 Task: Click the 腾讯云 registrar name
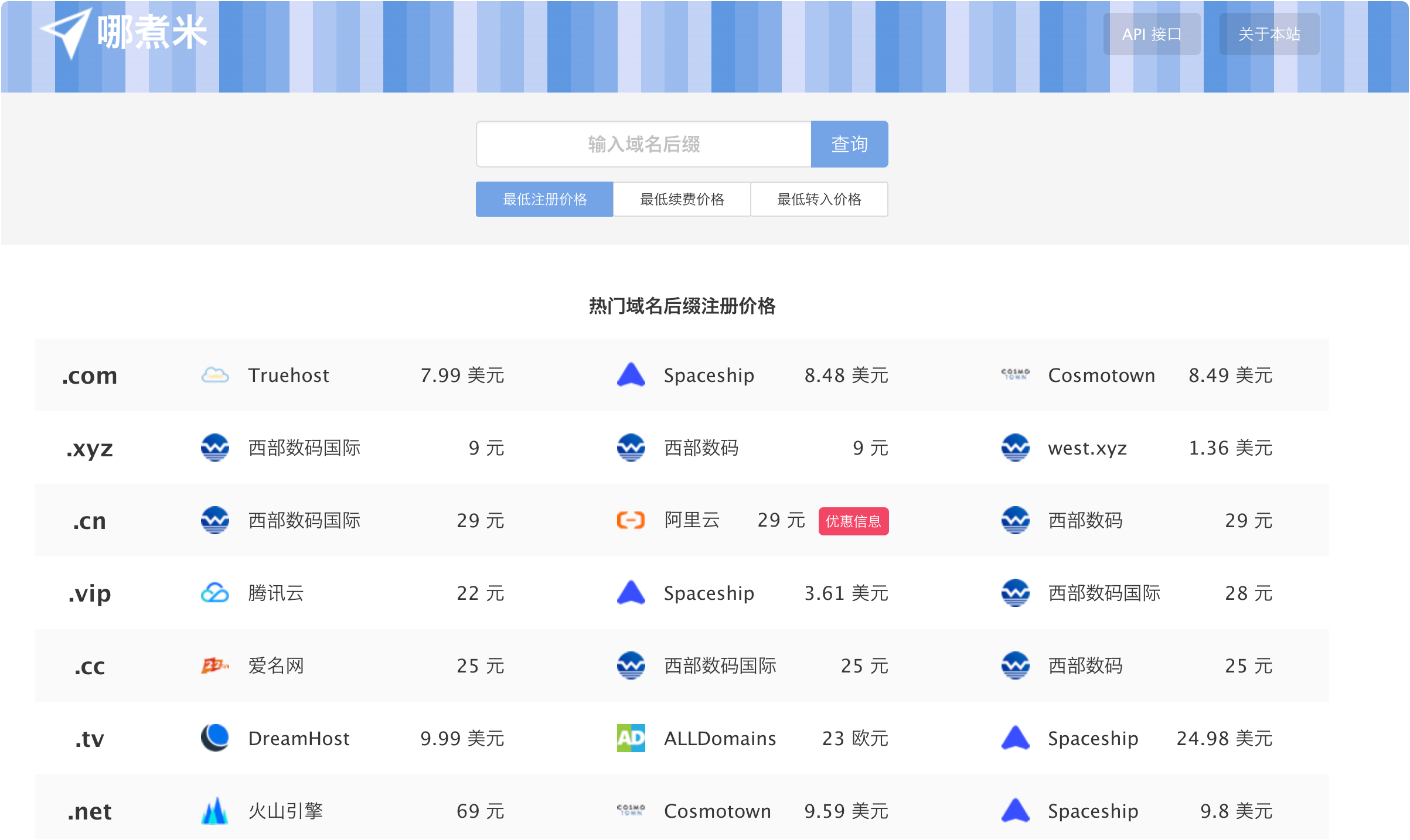tap(276, 593)
